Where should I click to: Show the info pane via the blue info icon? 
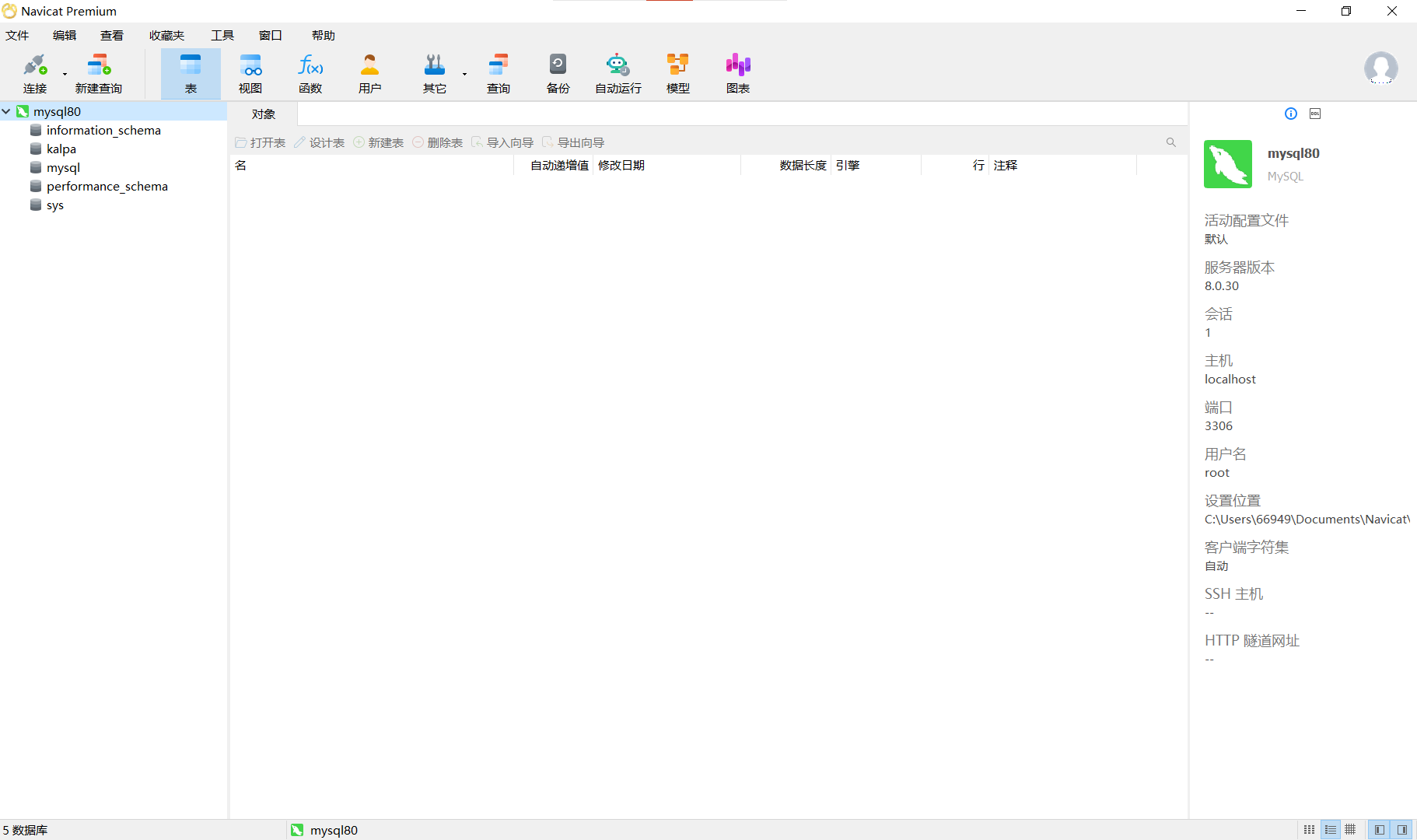pos(1291,114)
